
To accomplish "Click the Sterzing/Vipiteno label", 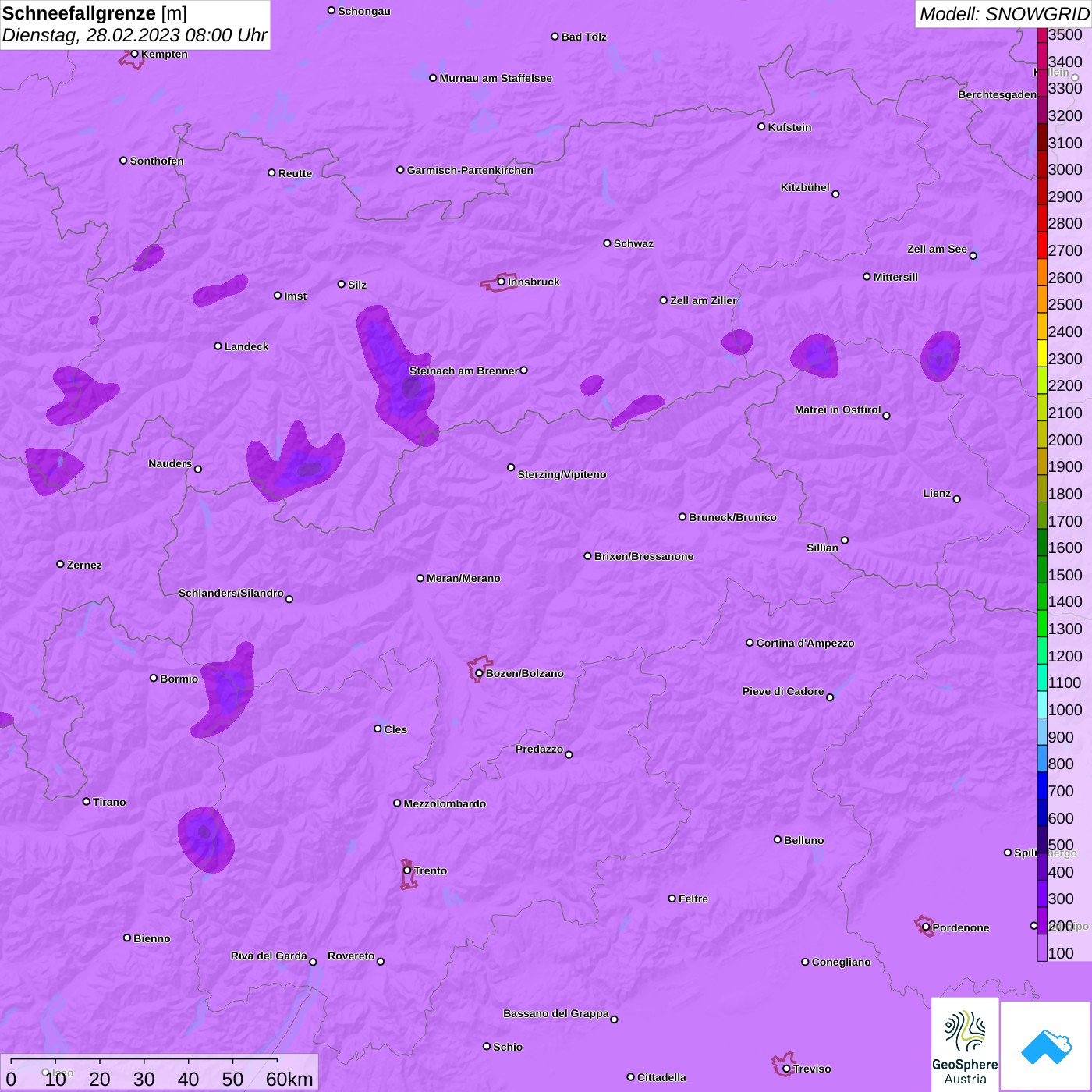I will 562,474.
